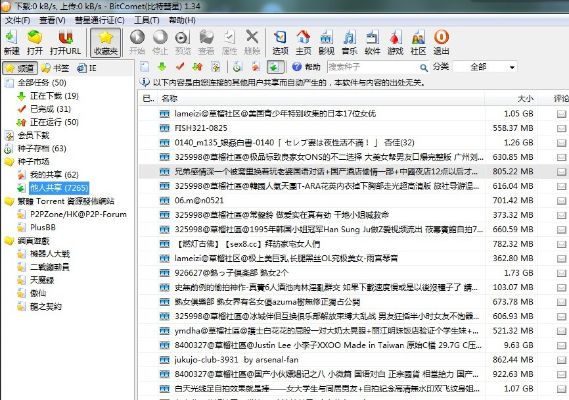
Task: Open the 分类 全部 dropdown
Action: 485,67
